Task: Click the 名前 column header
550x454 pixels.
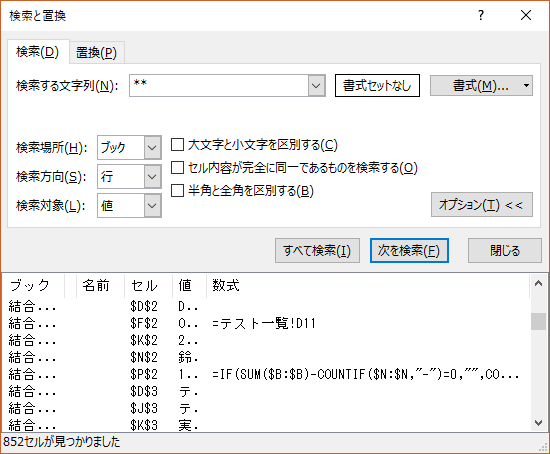Action: [100, 285]
